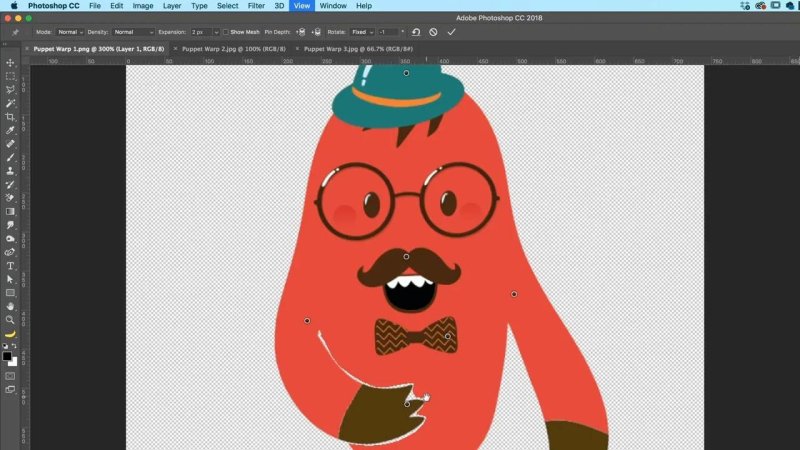Open the File menu

[95, 6]
